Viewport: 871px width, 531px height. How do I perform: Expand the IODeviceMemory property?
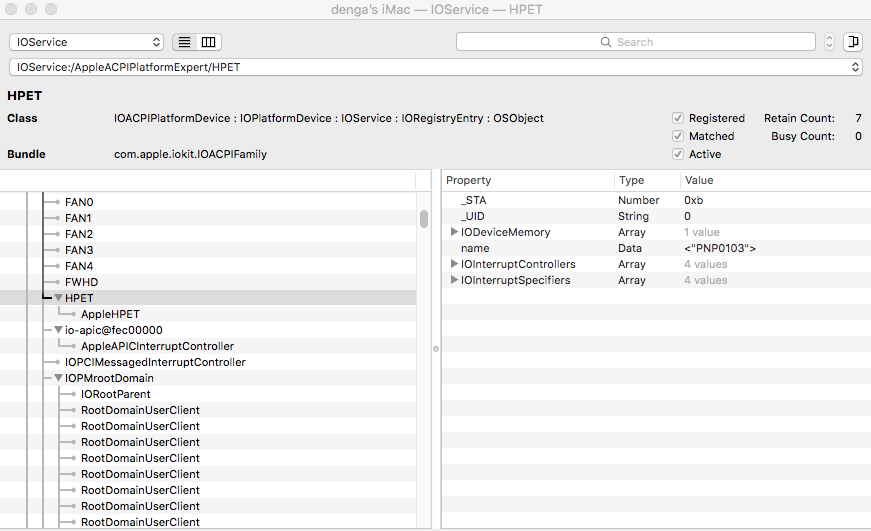[454, 232]
